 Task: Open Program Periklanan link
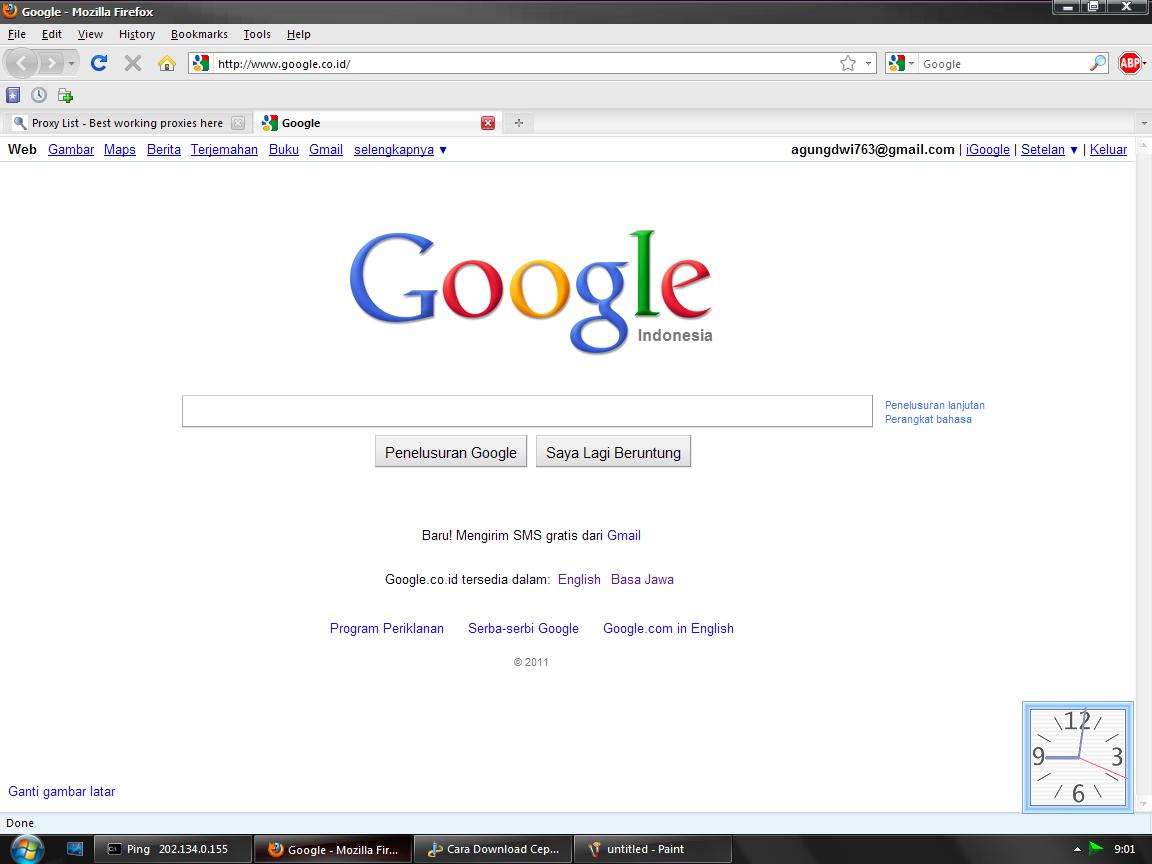pos(386,628)
